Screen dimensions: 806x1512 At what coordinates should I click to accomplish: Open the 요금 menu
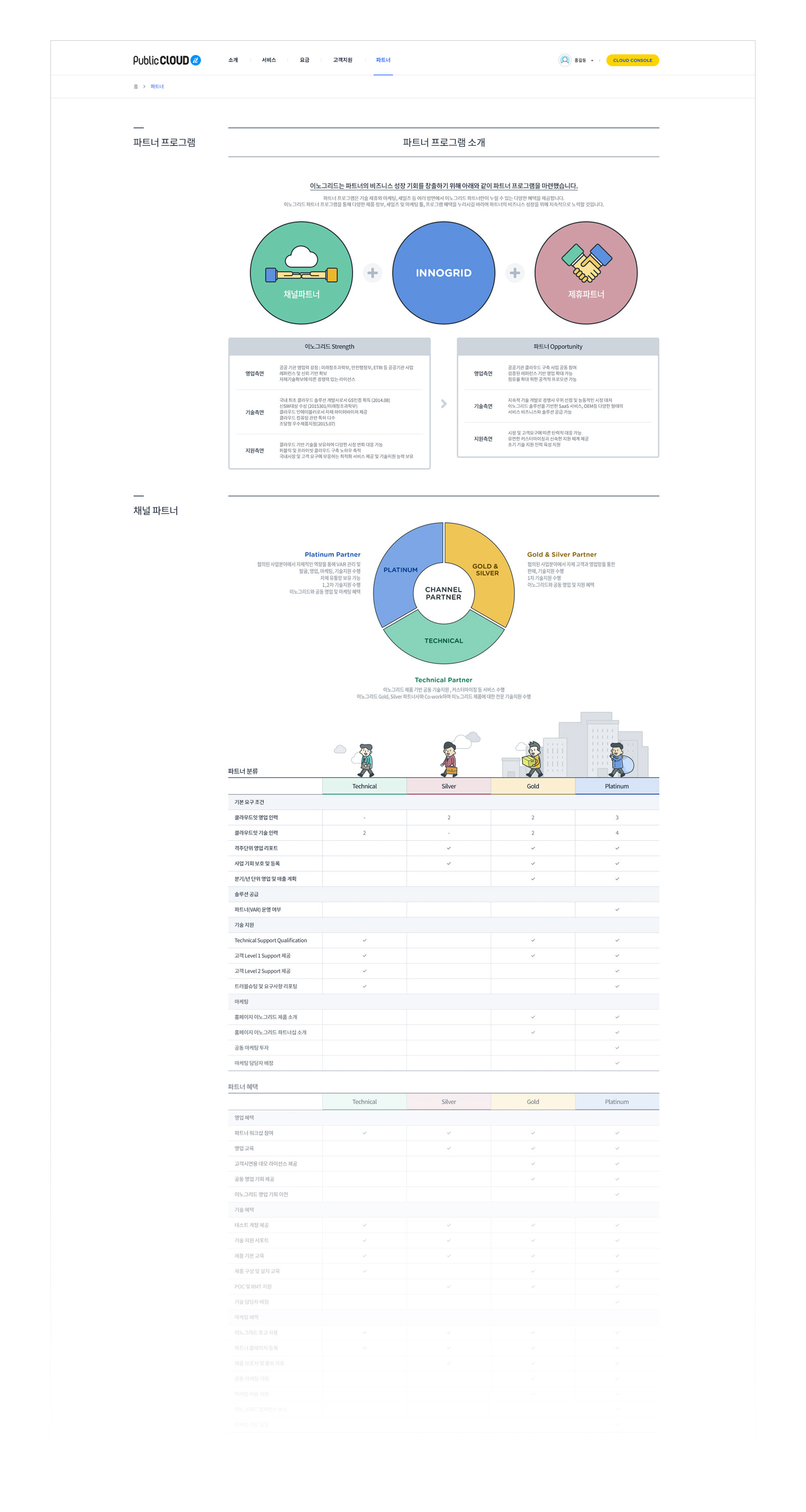[x=304, y=60]
